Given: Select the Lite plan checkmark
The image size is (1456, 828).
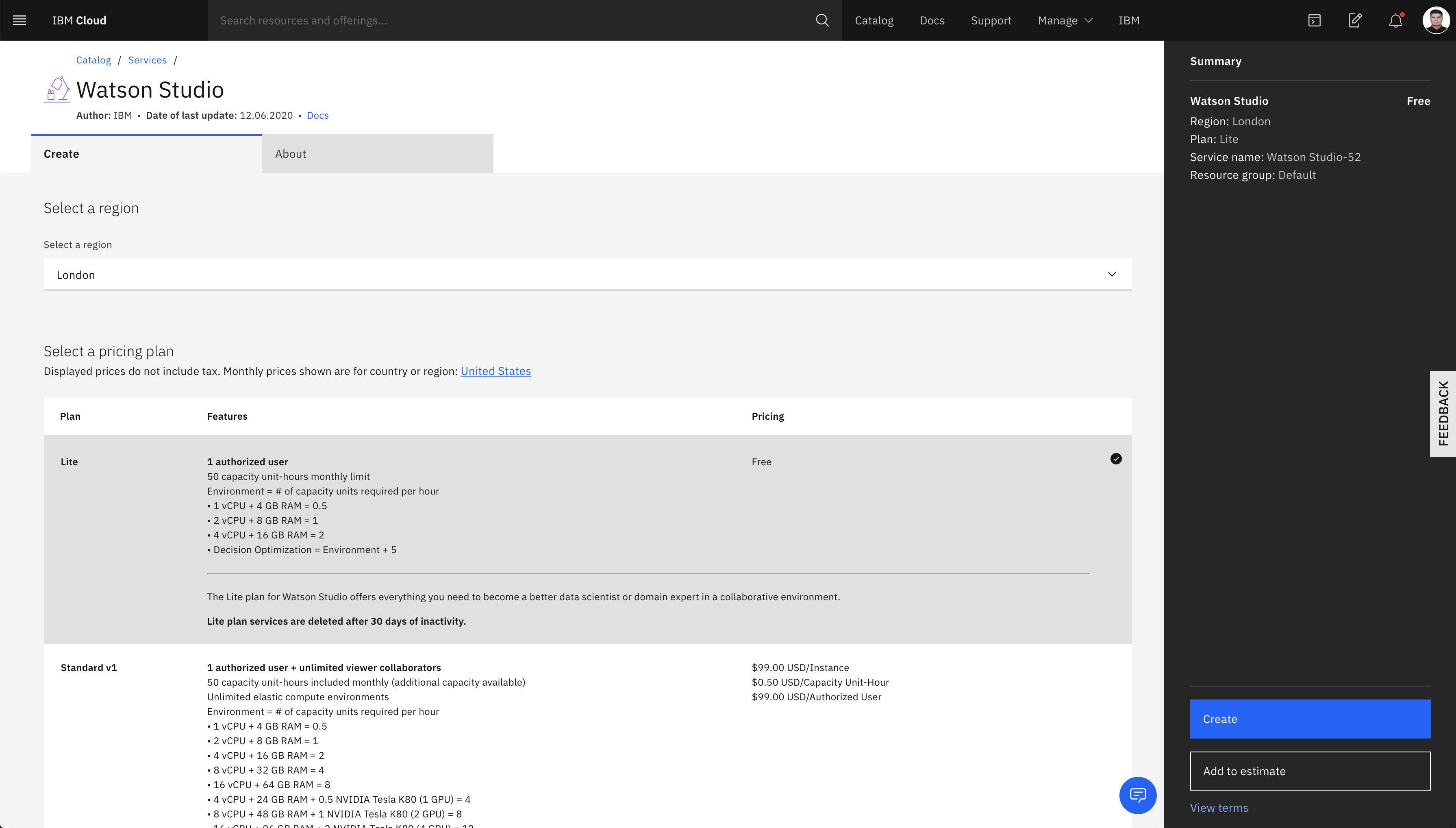Looking at the screenshot, I should pyautogui.click(x=1116, y=459).
